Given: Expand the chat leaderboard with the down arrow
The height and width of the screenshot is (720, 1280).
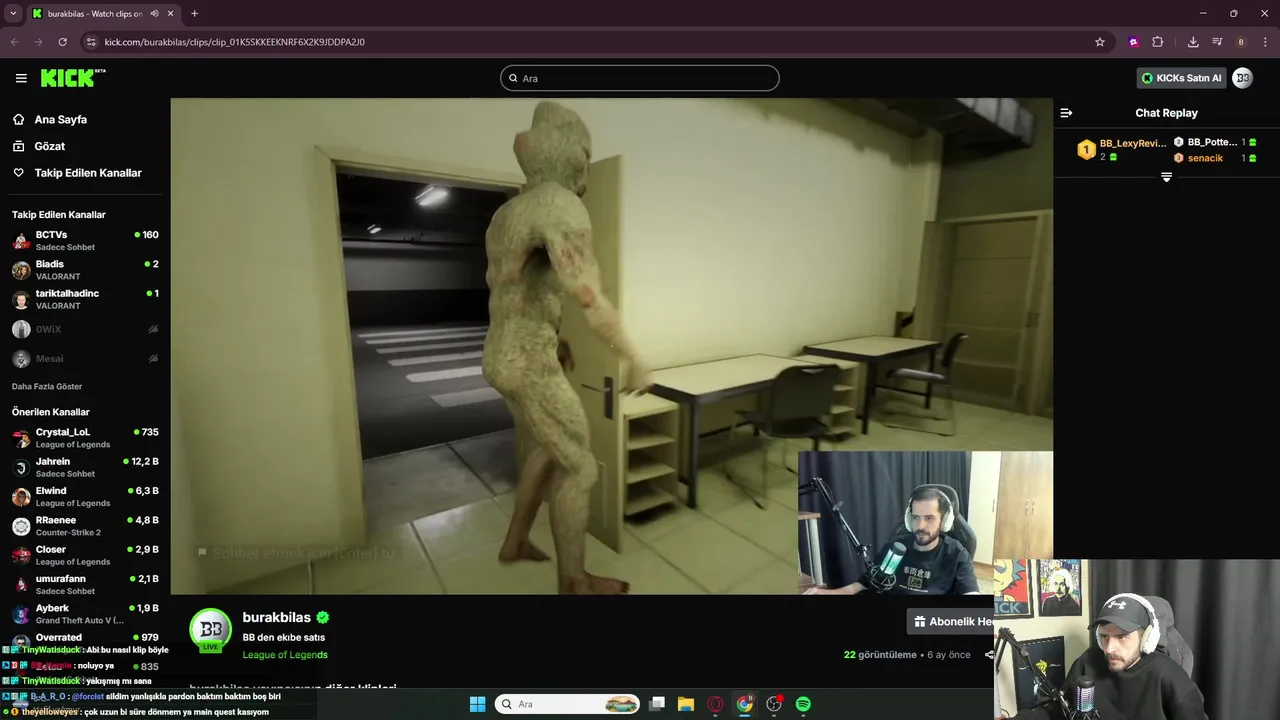Looking at the screenshot, I should click(x=1166, y=177).
